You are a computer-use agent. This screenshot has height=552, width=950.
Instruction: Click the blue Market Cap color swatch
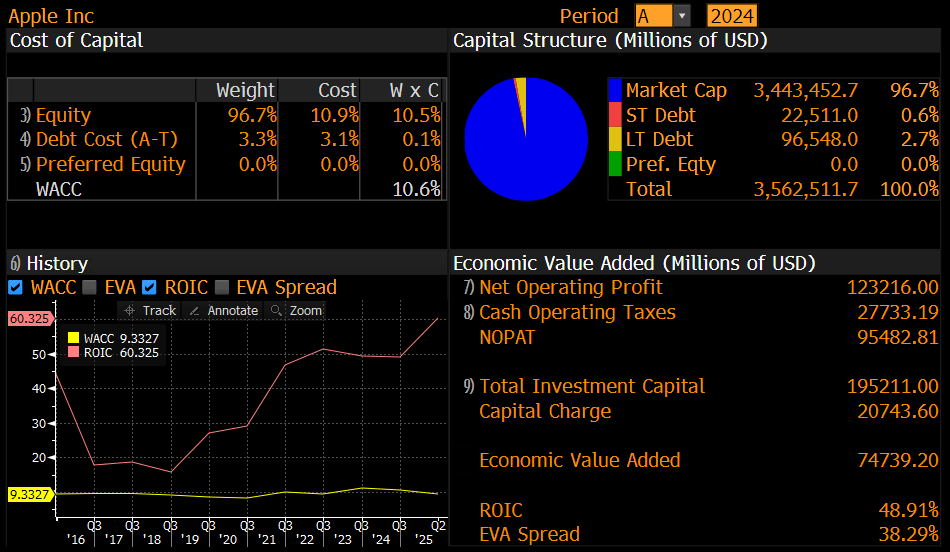[x=615, y=91]
